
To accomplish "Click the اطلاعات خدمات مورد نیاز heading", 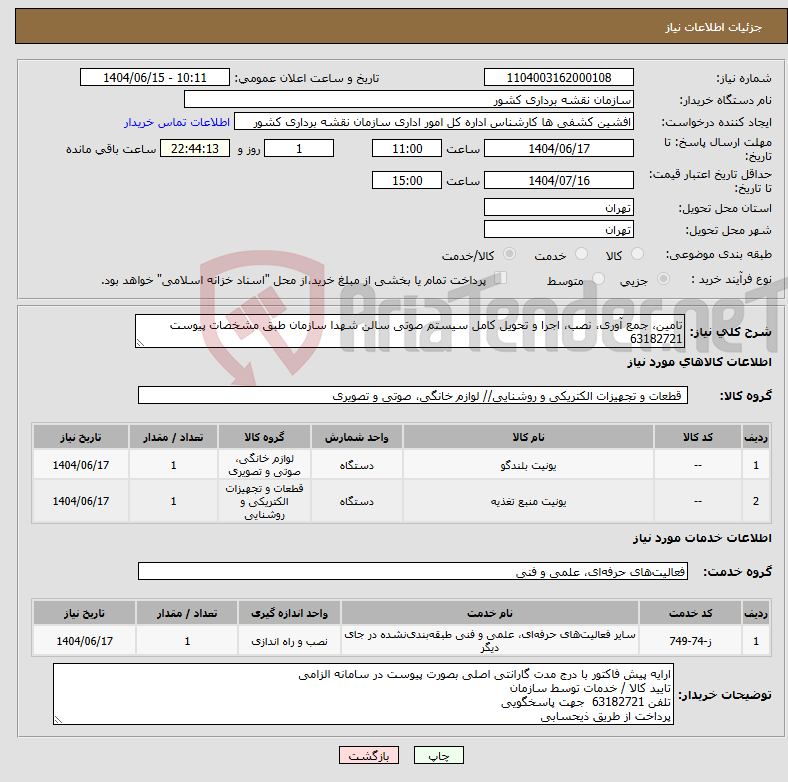I will 702,538.
